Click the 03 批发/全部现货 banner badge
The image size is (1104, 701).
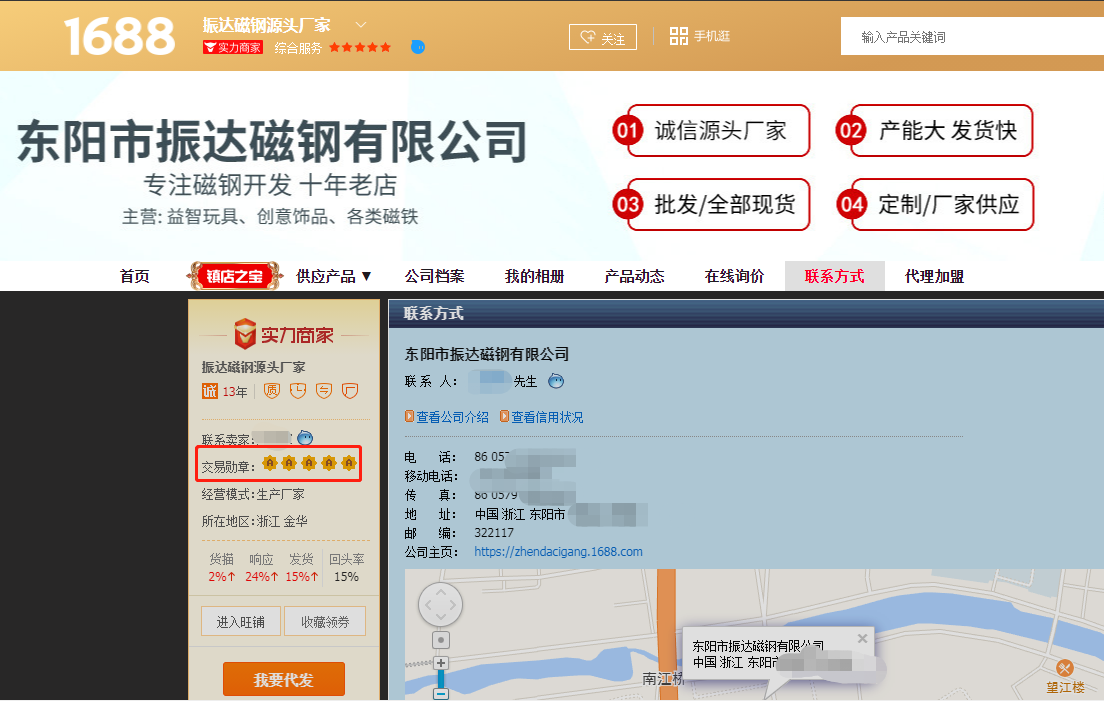711,204
